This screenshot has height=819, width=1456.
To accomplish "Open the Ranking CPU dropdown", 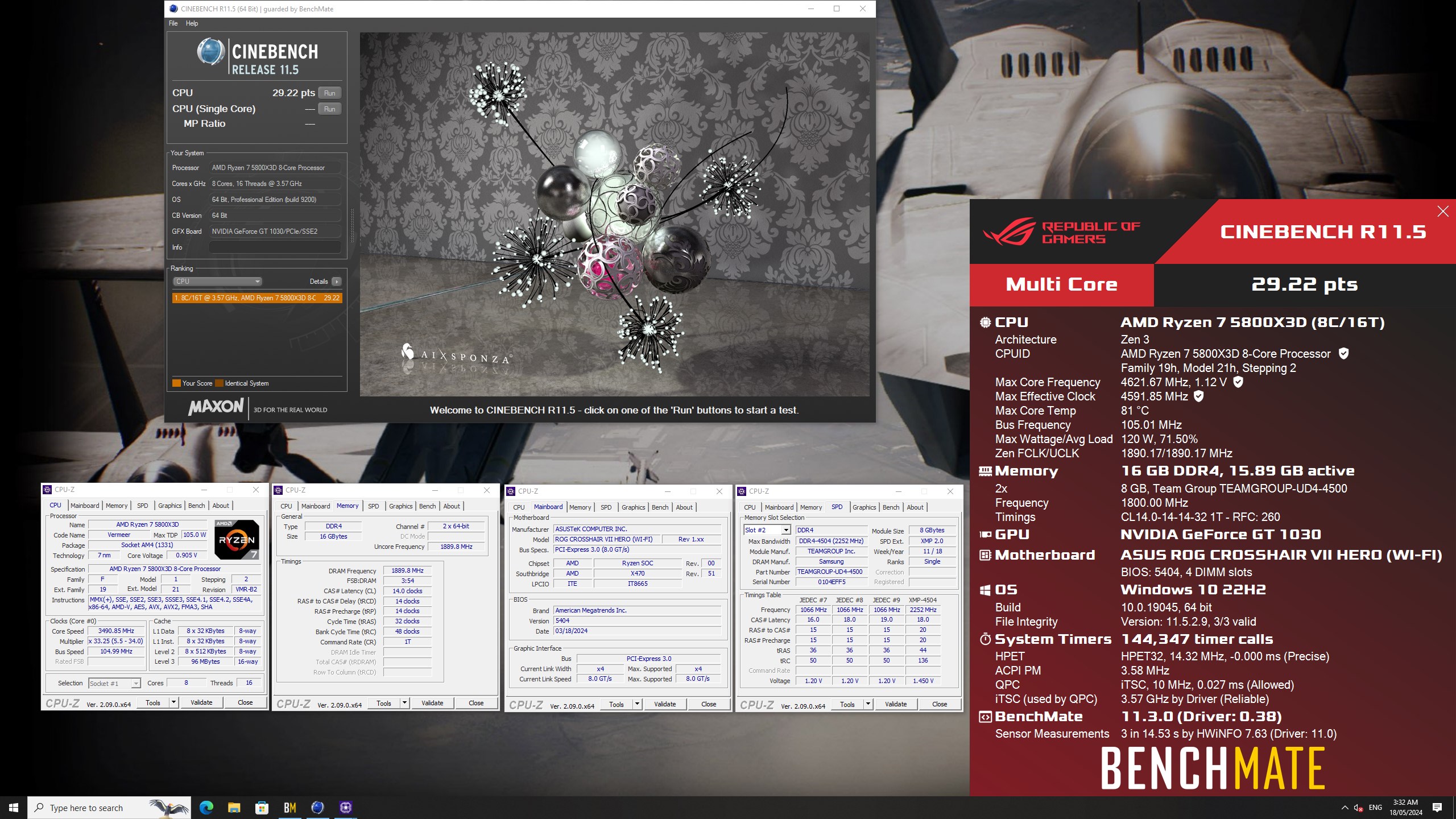I will (x=217, y=282).
